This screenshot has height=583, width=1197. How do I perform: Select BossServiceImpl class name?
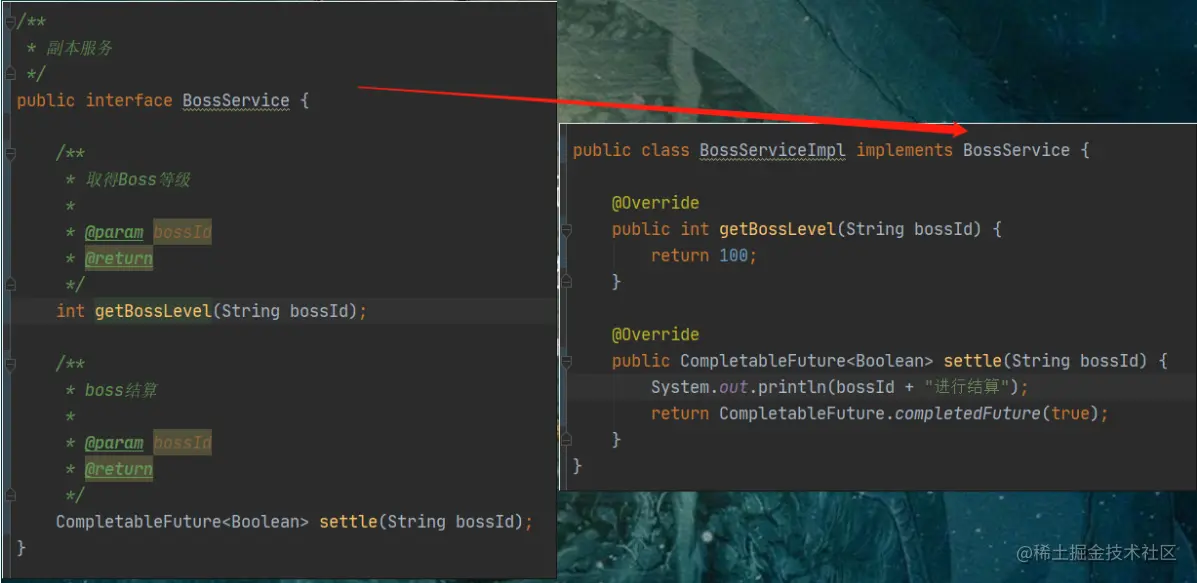click(773, 150)
